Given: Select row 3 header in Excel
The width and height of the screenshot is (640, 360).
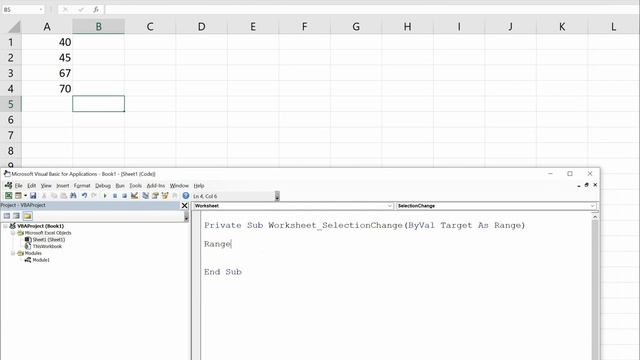Looking at the screenshot, I should (11, 73).
